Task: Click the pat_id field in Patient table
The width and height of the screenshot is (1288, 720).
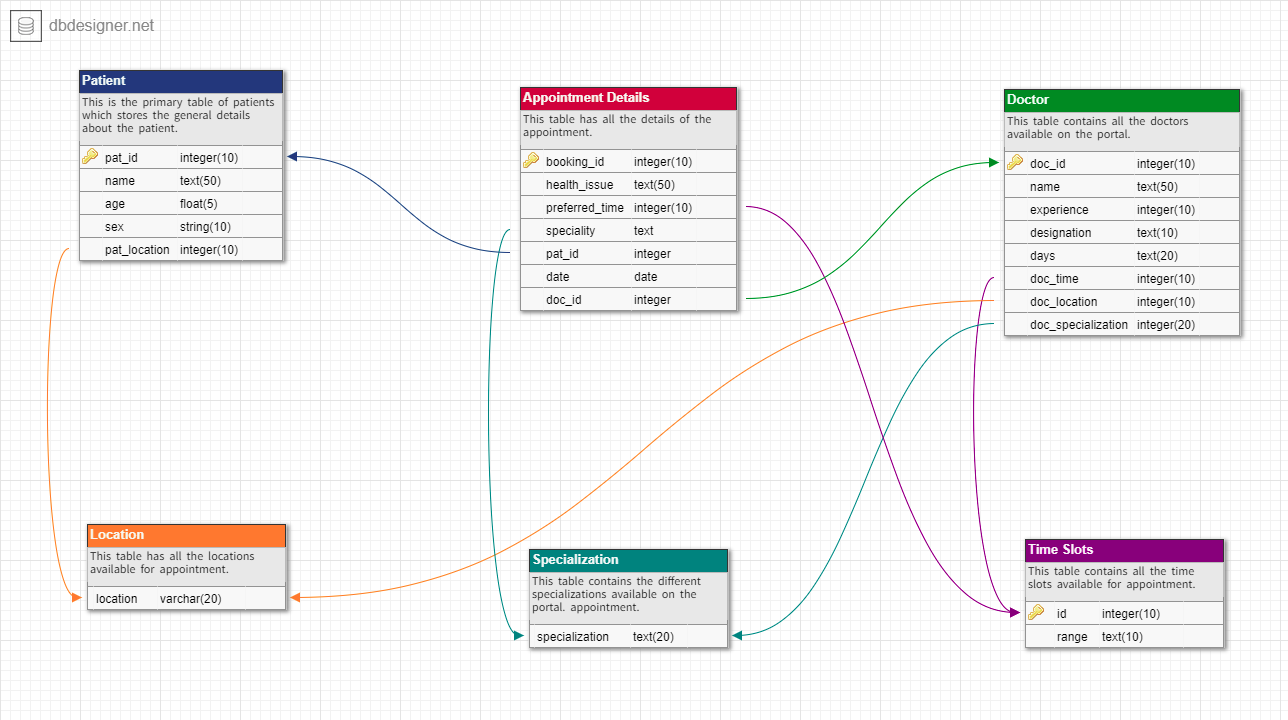Action: [x=181, y=157]
